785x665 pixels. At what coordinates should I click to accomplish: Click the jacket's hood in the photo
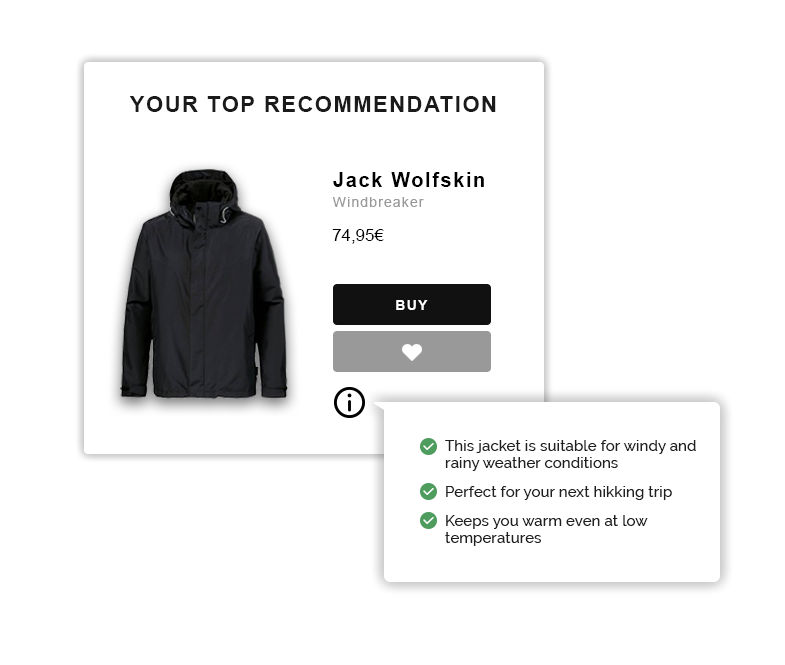pyautogui.click(x=200, y=187)
